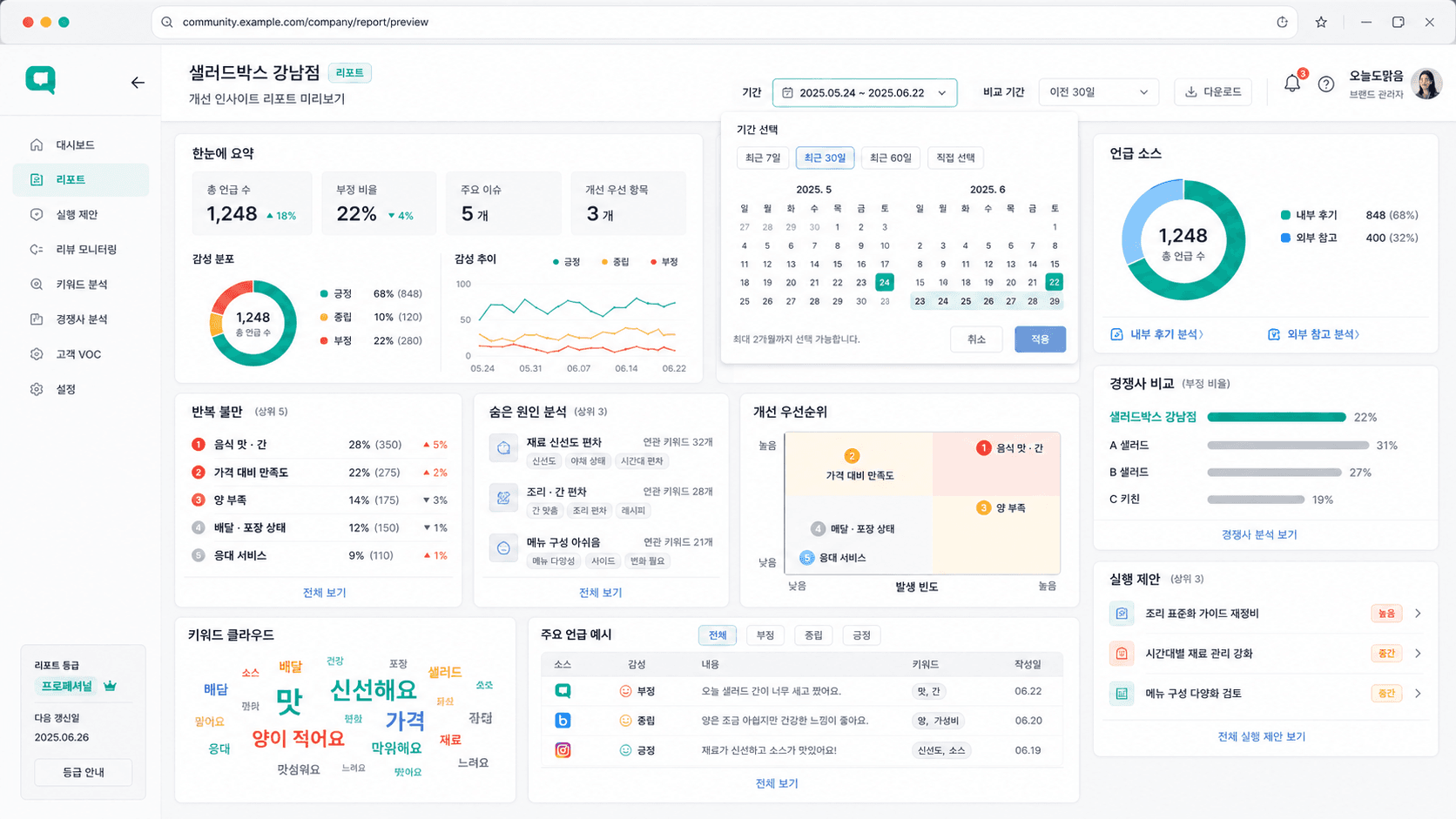Click the notification bell icon
1456x819 pixels.
(x=1292, y=84)
